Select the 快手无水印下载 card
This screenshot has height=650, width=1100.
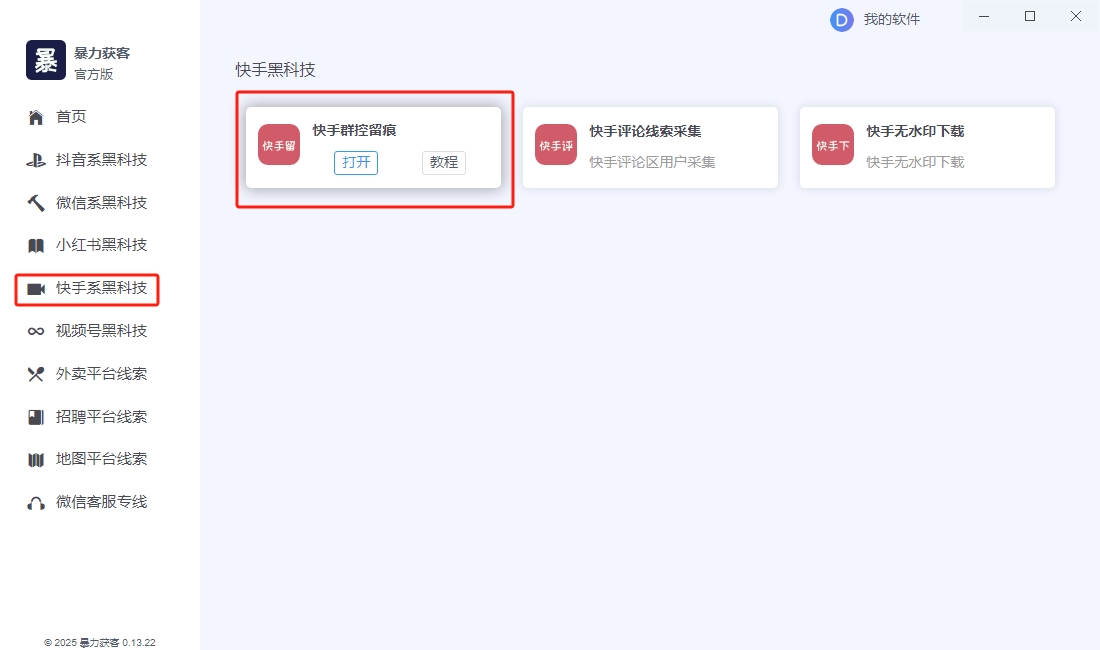(927, 147)
